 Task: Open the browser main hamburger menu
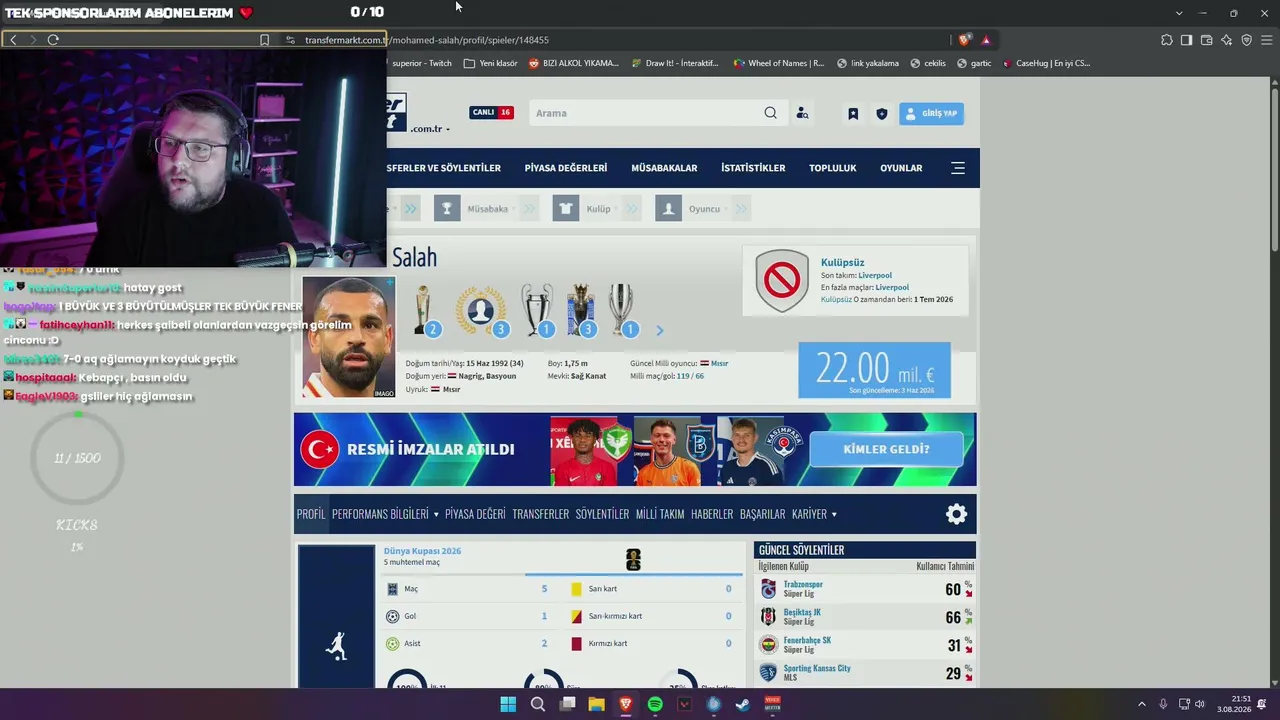point(1267,40)
